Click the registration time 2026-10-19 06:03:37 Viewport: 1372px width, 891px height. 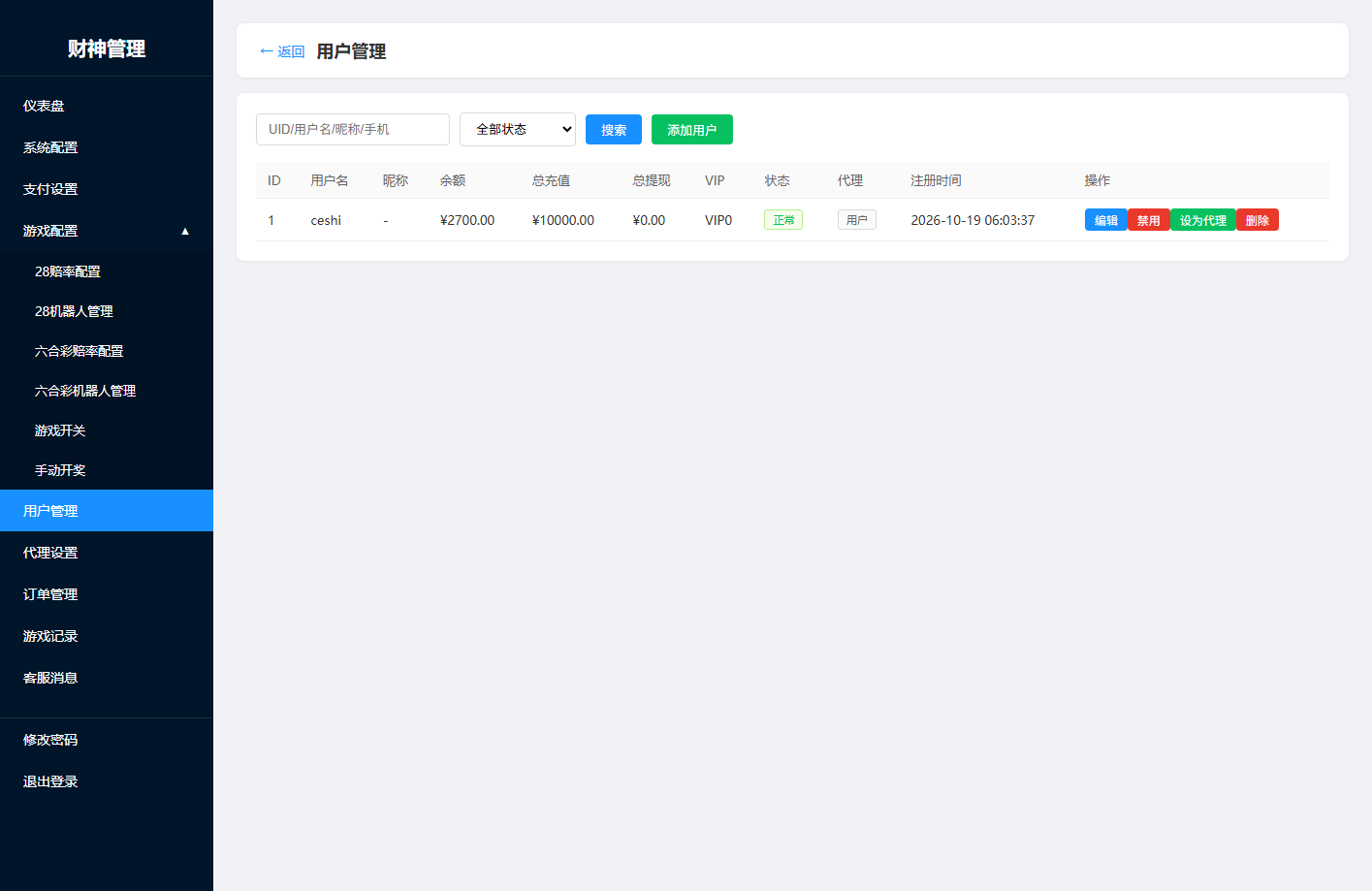(973, 220)
